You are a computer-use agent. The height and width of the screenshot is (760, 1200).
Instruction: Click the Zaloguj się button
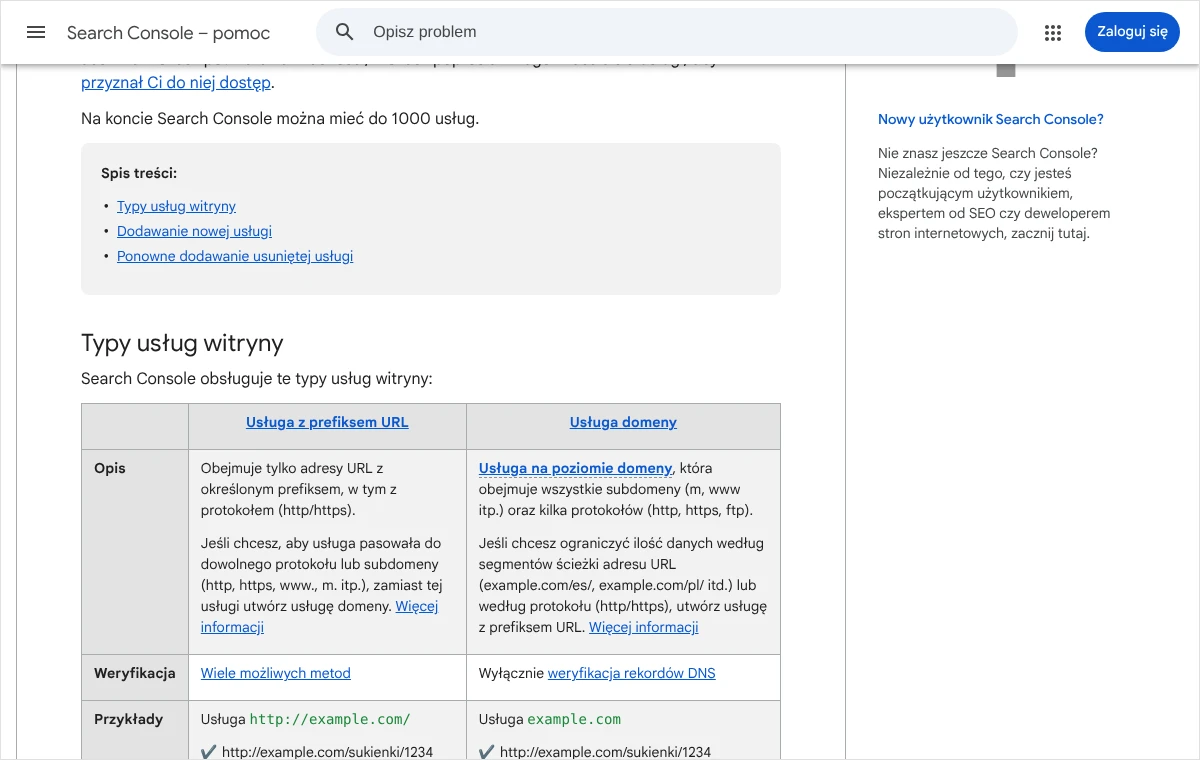pyautogui.click(x=1132, y=32)
